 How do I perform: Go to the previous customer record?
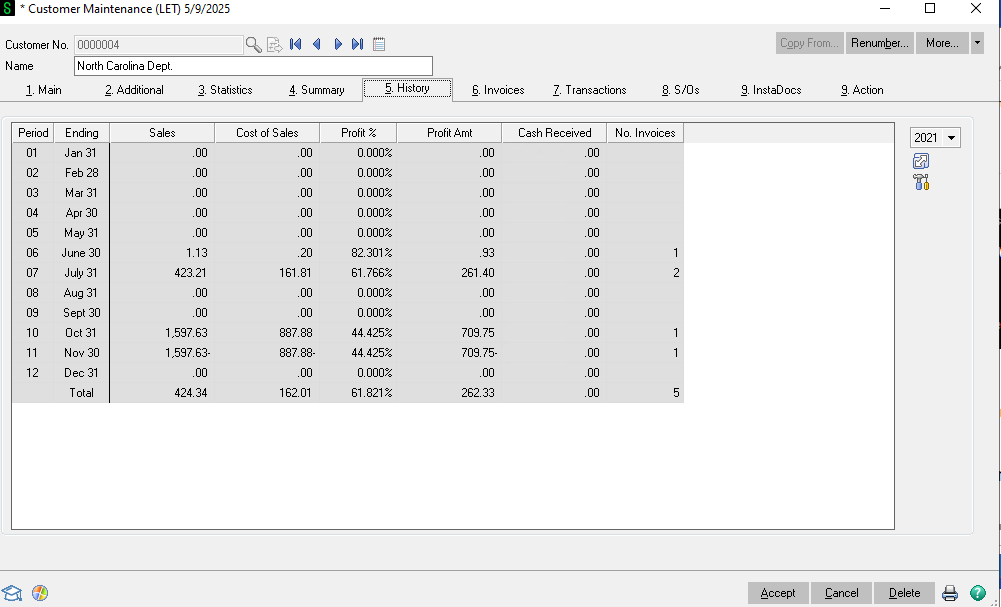317,44
